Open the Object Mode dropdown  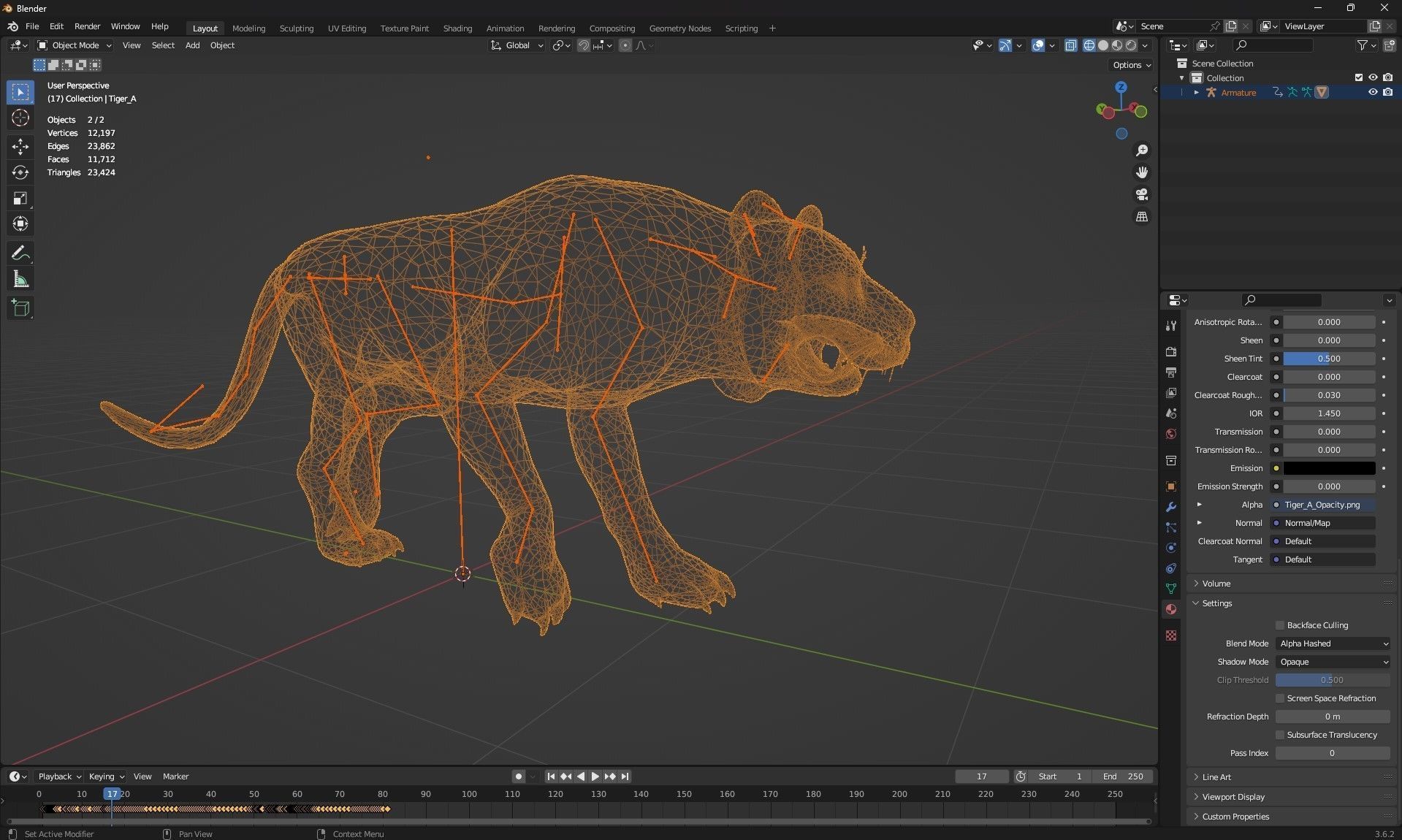(x=75, y=45)
